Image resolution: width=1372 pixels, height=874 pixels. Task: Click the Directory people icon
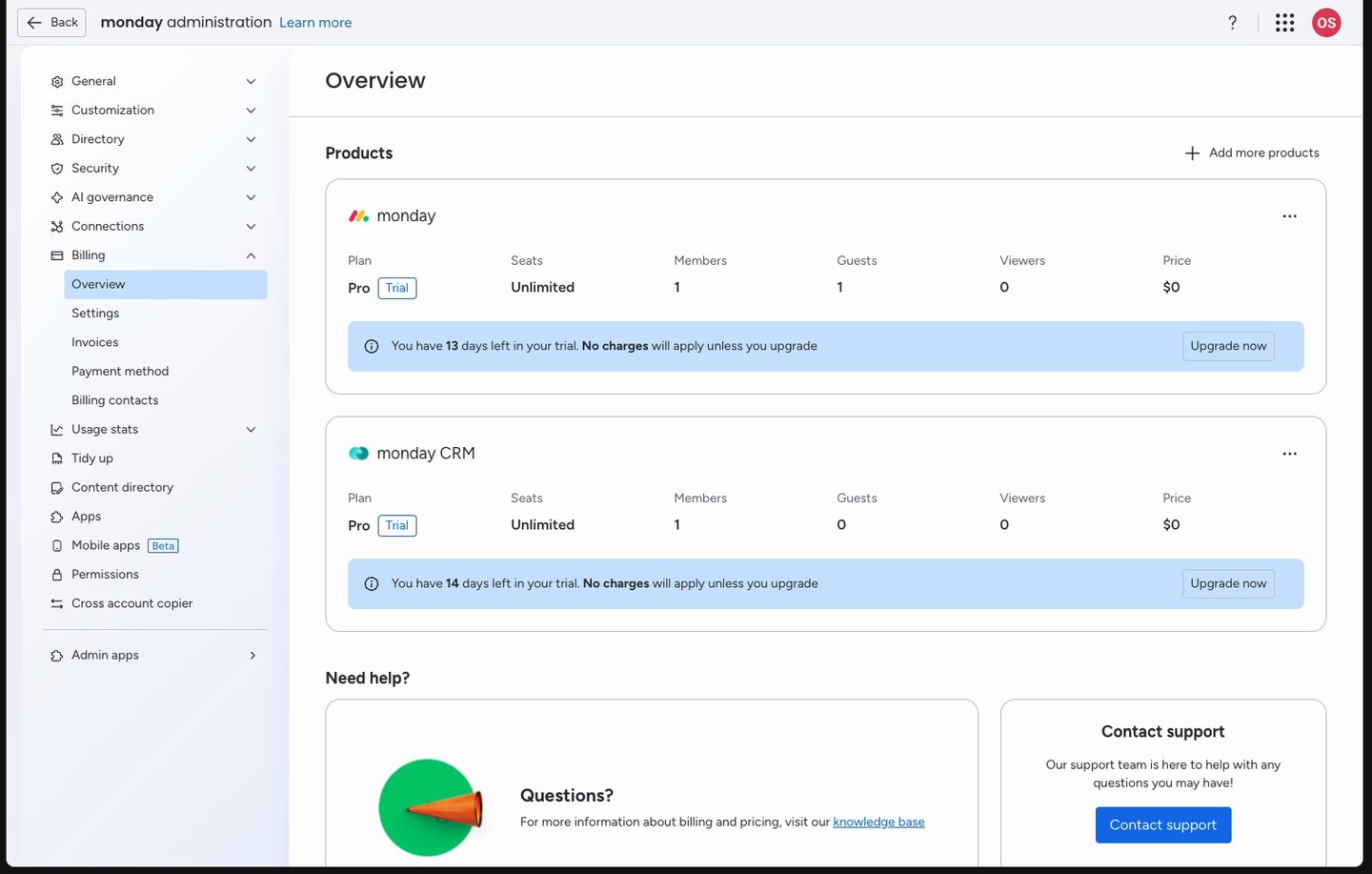pos(57,139)
